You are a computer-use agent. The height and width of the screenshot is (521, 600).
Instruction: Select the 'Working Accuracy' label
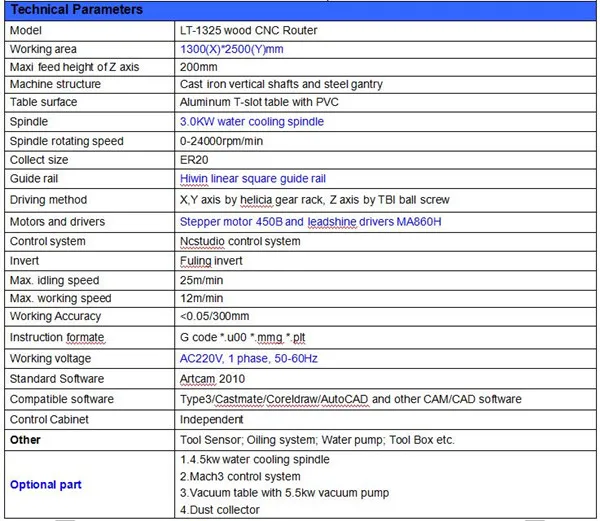(55, 317)
